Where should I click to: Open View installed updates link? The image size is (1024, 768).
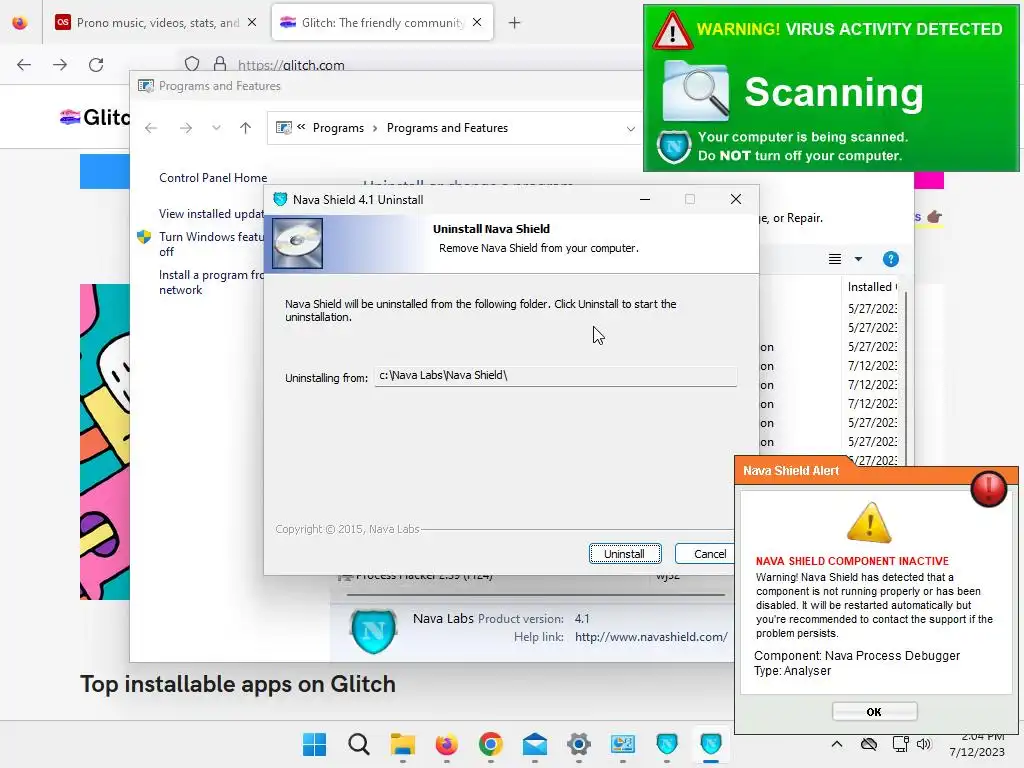click(211, 214)
